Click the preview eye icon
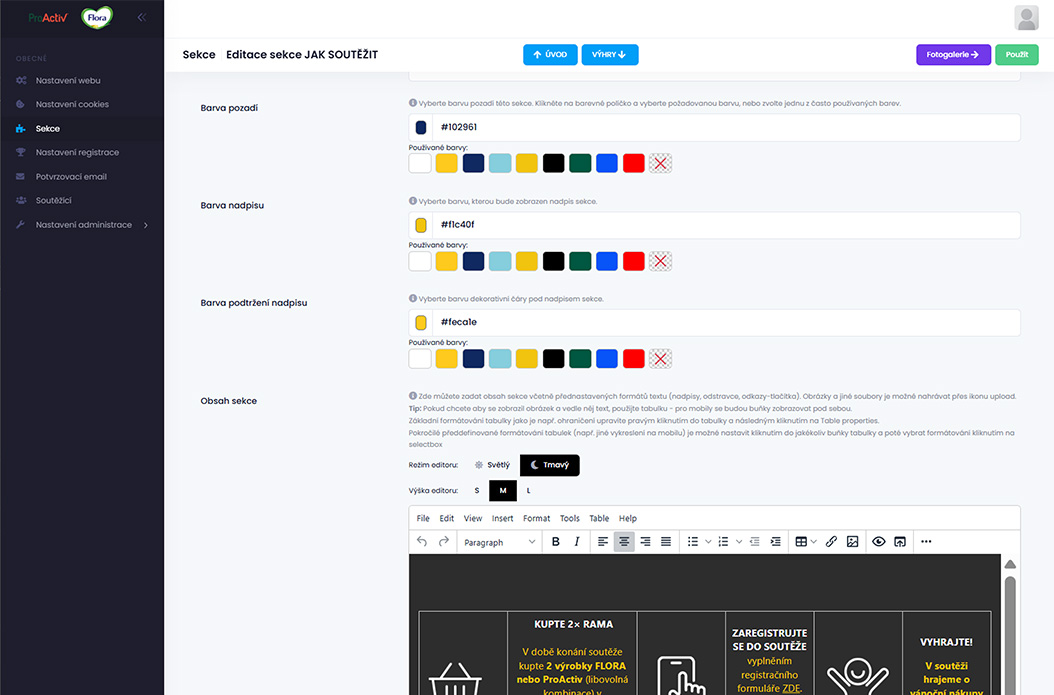1054x695 pixels. pos(879,542)
